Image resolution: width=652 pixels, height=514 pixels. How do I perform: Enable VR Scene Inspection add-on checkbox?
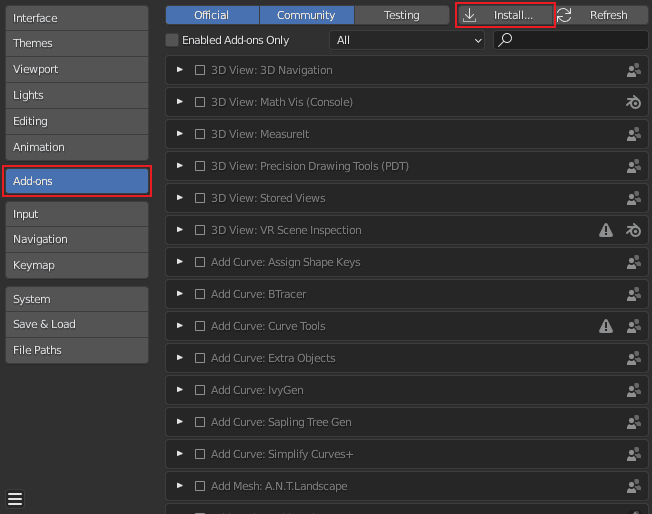coord(200,230)
